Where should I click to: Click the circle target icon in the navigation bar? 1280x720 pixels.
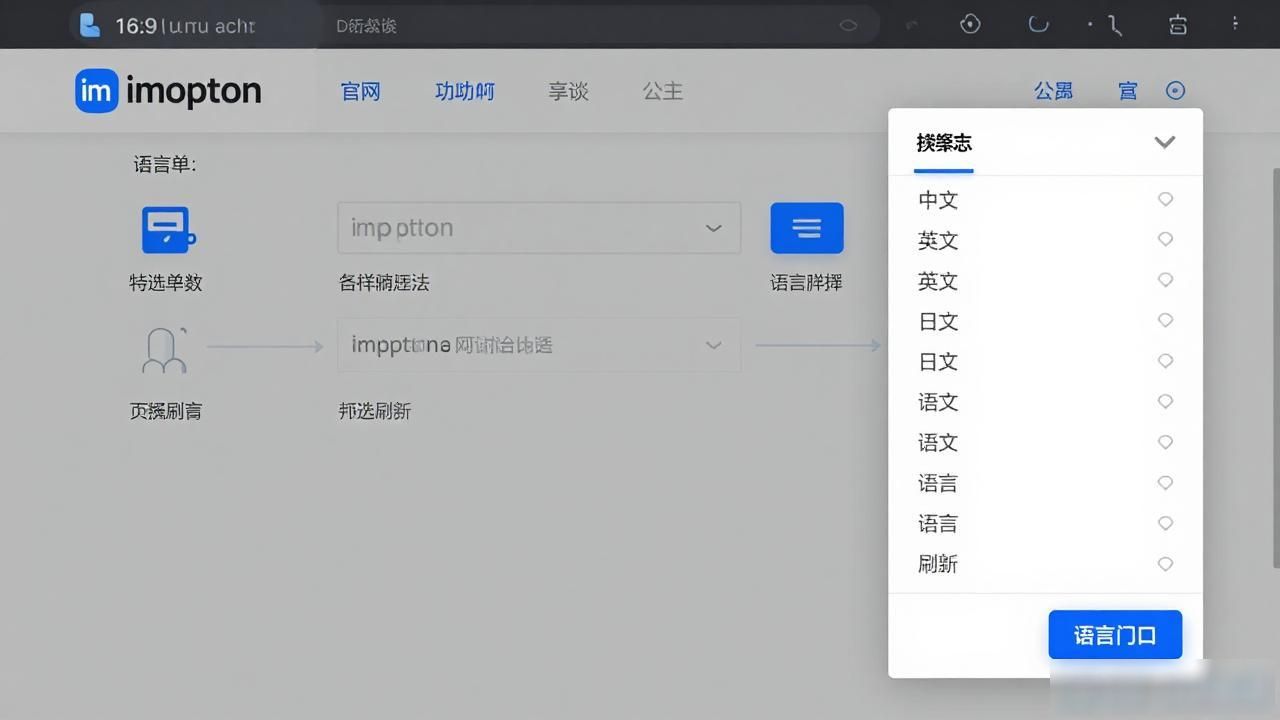pyautogui.click(x=1176, y=91)
